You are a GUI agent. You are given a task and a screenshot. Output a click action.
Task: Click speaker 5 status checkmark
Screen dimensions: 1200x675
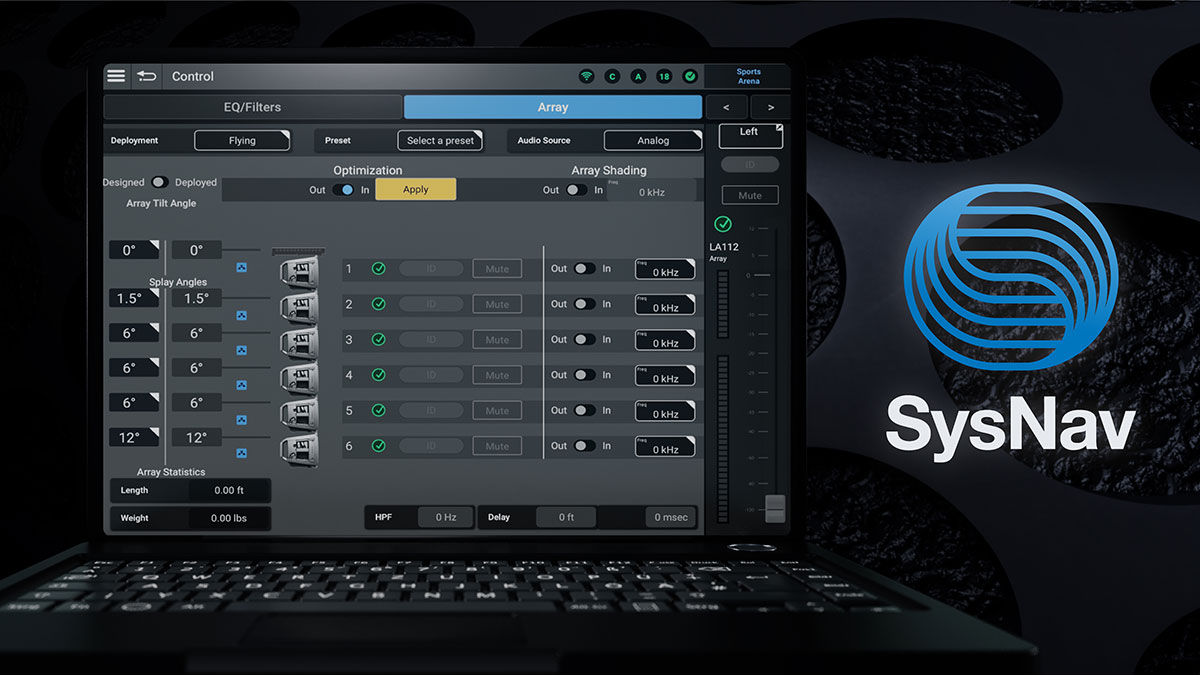(379, 410)
